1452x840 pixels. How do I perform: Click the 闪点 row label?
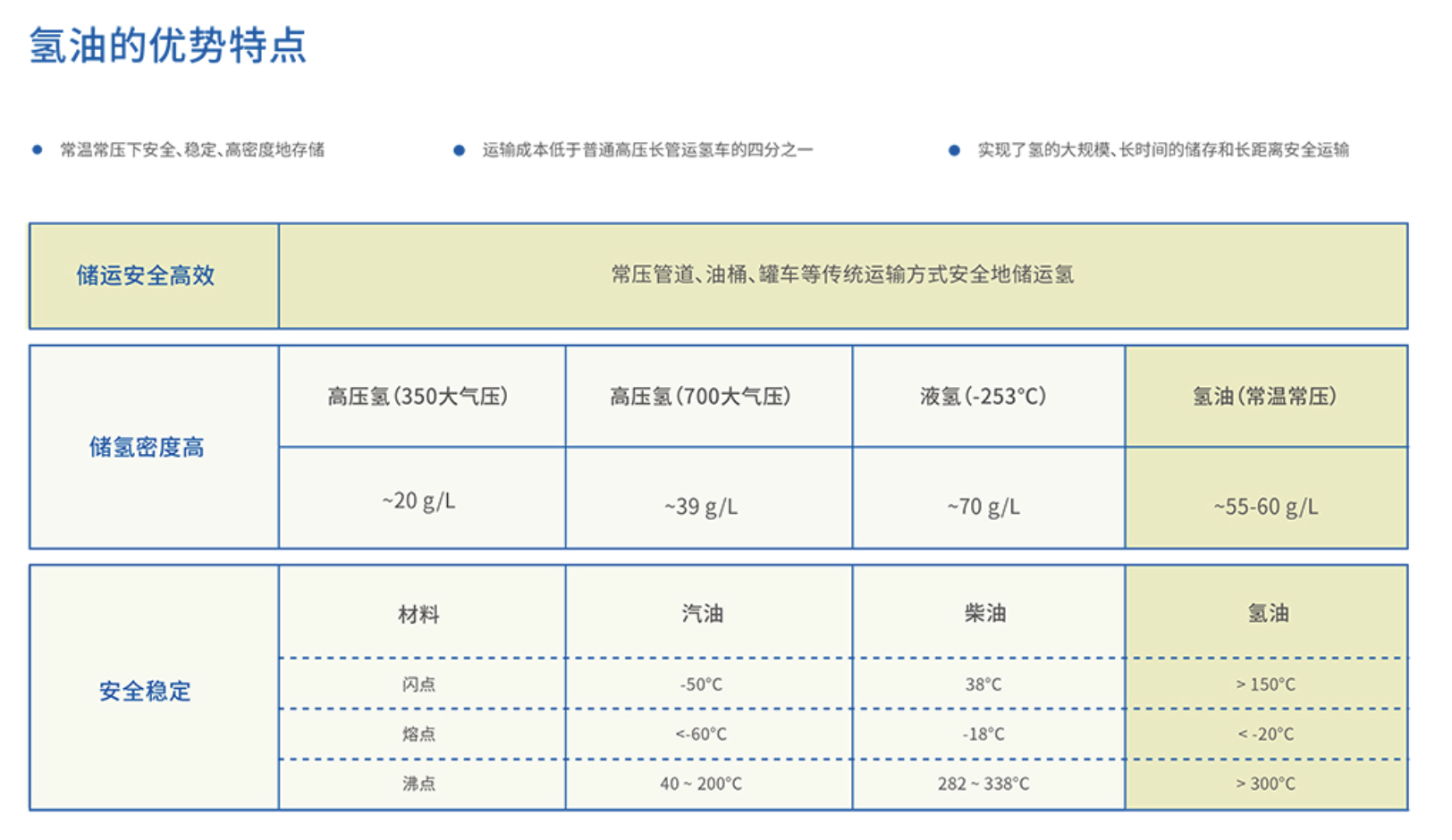[418, 685]
